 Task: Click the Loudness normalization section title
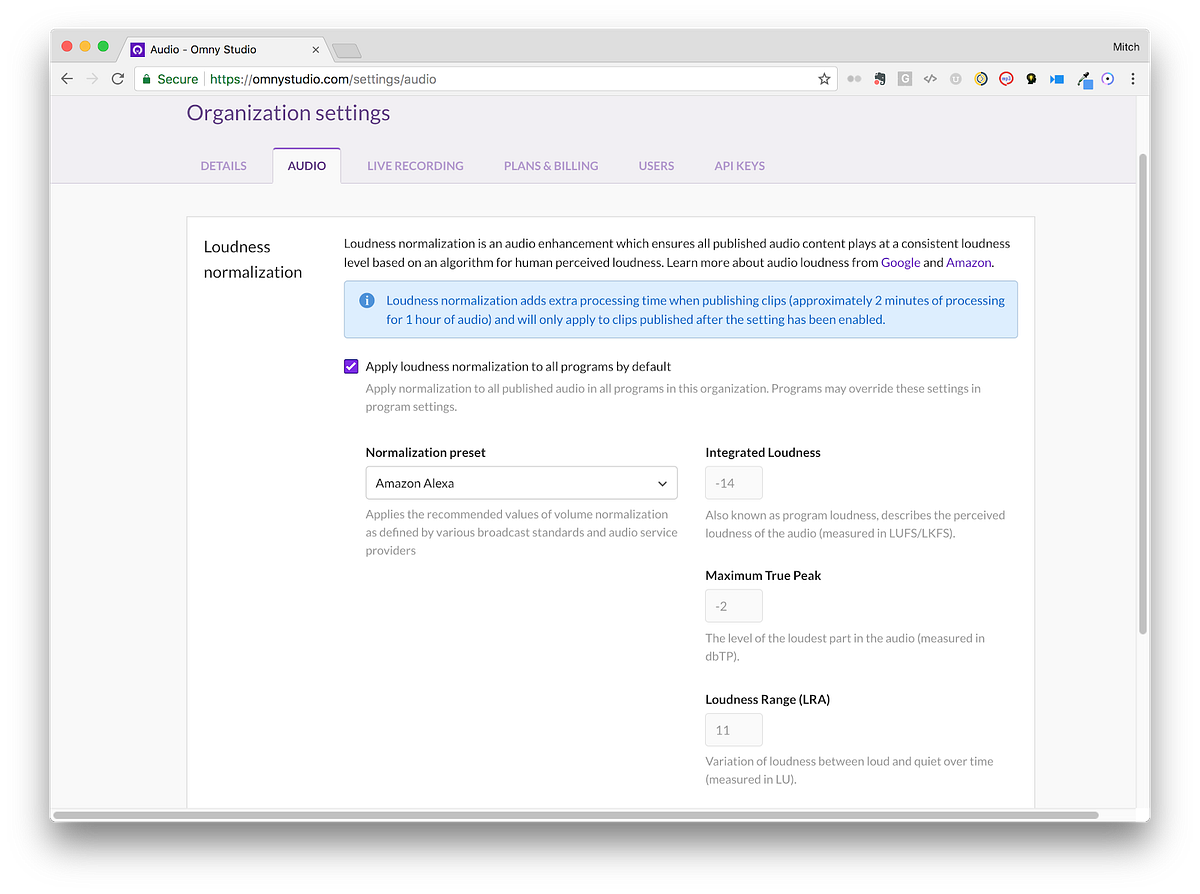pyautogui.click(x=253, y=259)
